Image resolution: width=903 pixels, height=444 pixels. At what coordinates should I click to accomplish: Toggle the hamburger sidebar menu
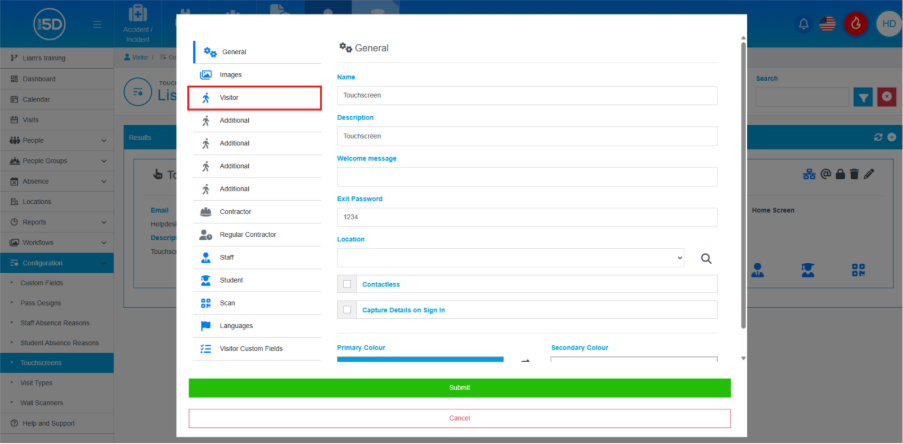coord(97,24)
